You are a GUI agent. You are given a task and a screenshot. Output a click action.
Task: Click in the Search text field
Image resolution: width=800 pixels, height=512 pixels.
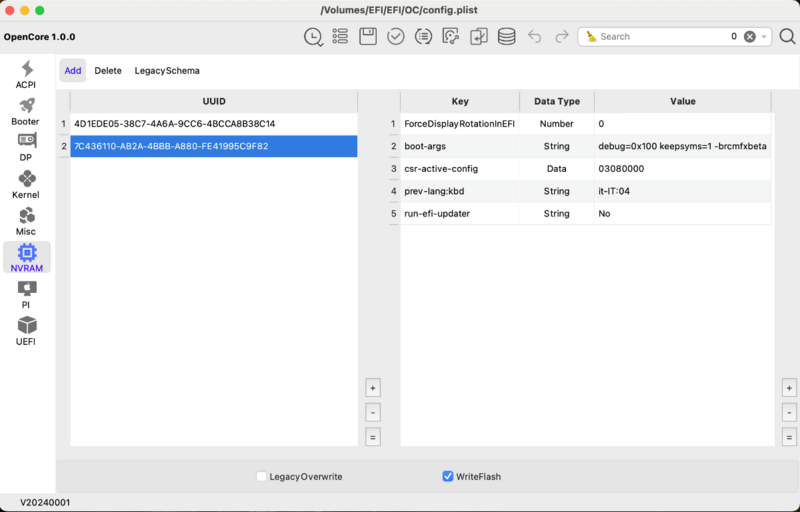(x=660, y=37)
